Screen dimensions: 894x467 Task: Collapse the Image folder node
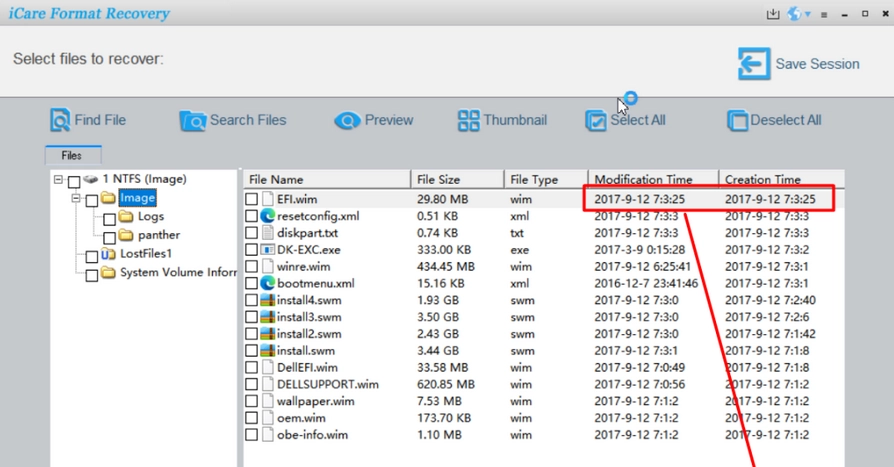pos(76,198)
